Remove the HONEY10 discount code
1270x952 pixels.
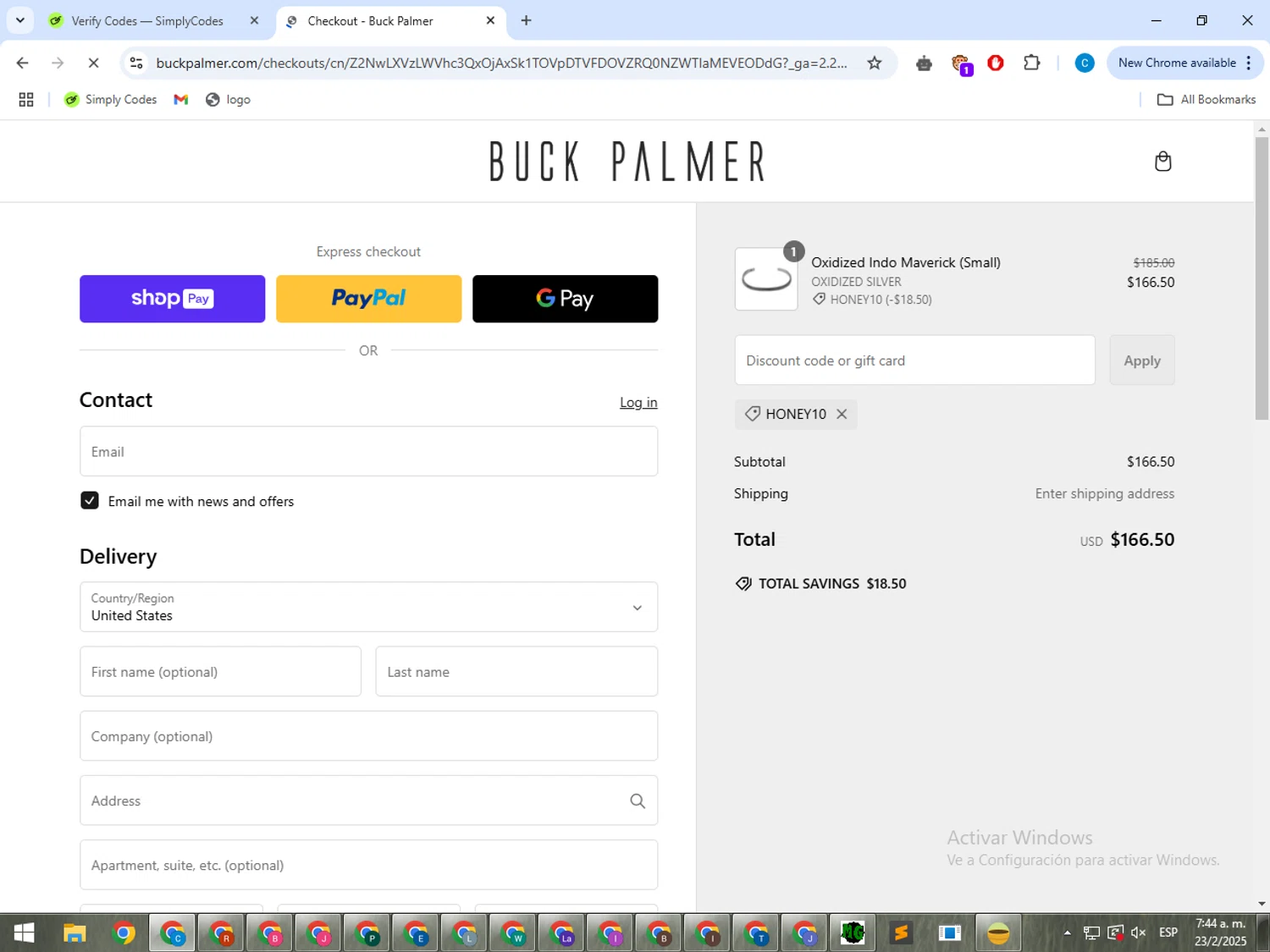click(842, 414)
